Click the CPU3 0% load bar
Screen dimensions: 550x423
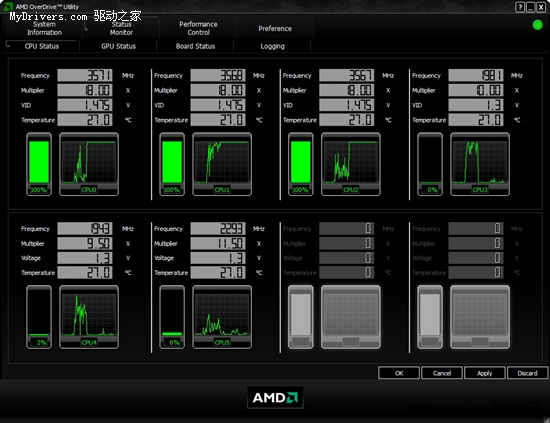coord(430,164)
